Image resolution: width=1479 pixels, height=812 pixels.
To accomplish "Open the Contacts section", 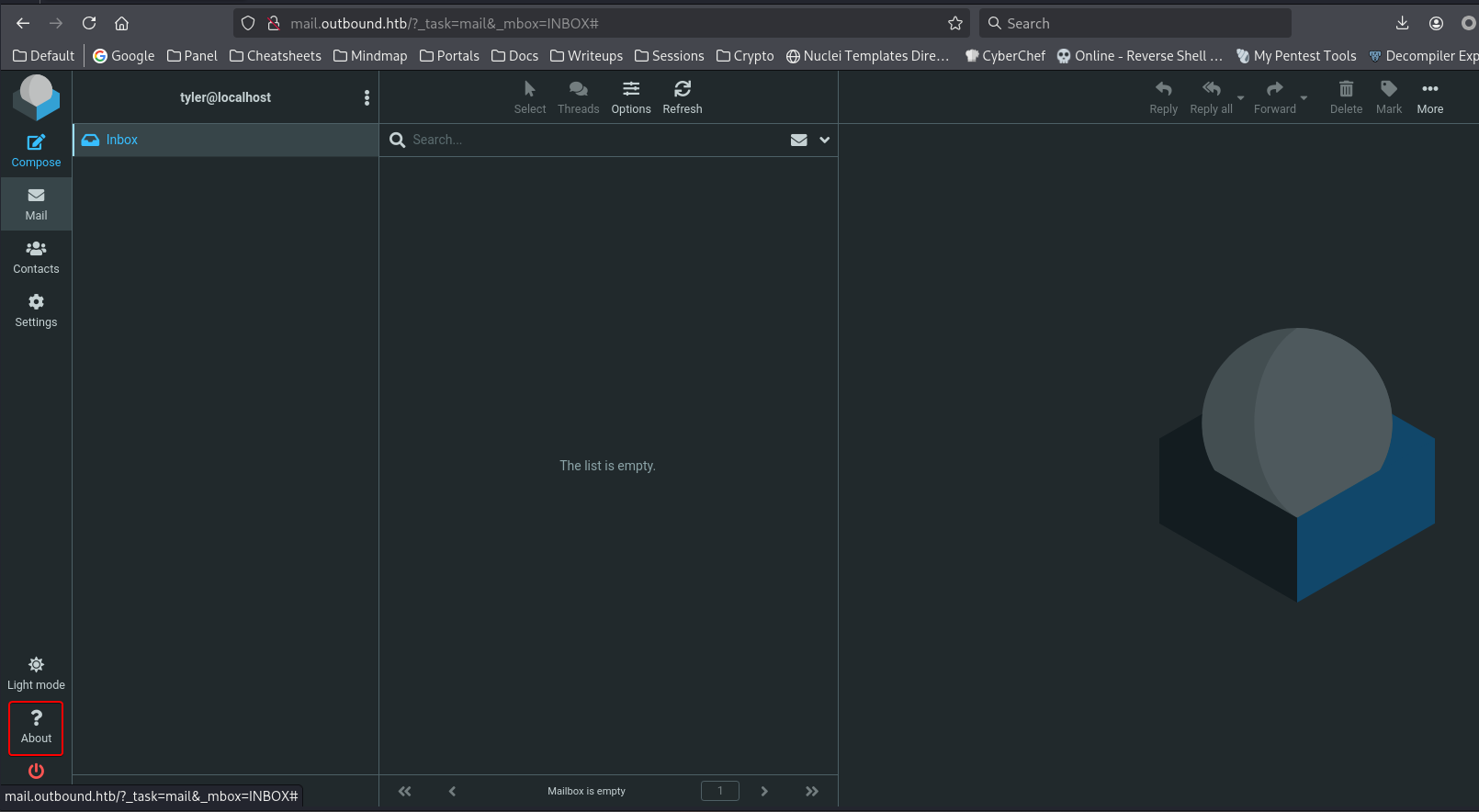I will [x=36, y=257].
